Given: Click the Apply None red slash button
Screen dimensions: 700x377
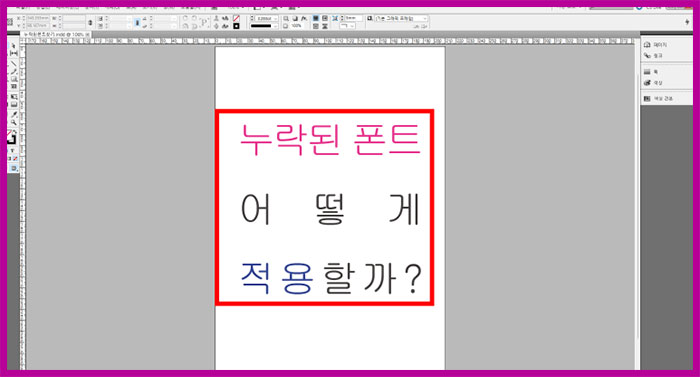Looking at the screenshot, I should tap(15, 159).
